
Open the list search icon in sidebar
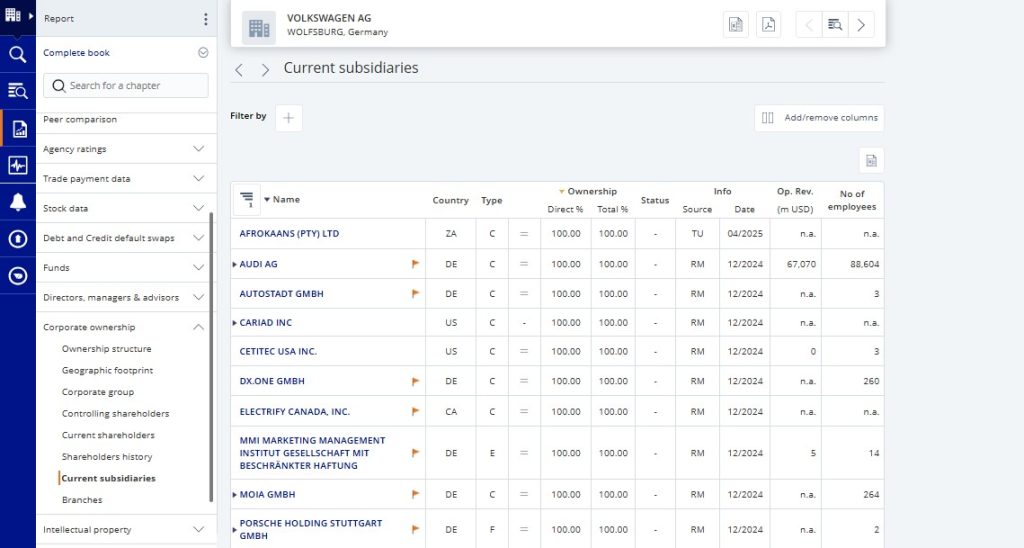[18, 91]
